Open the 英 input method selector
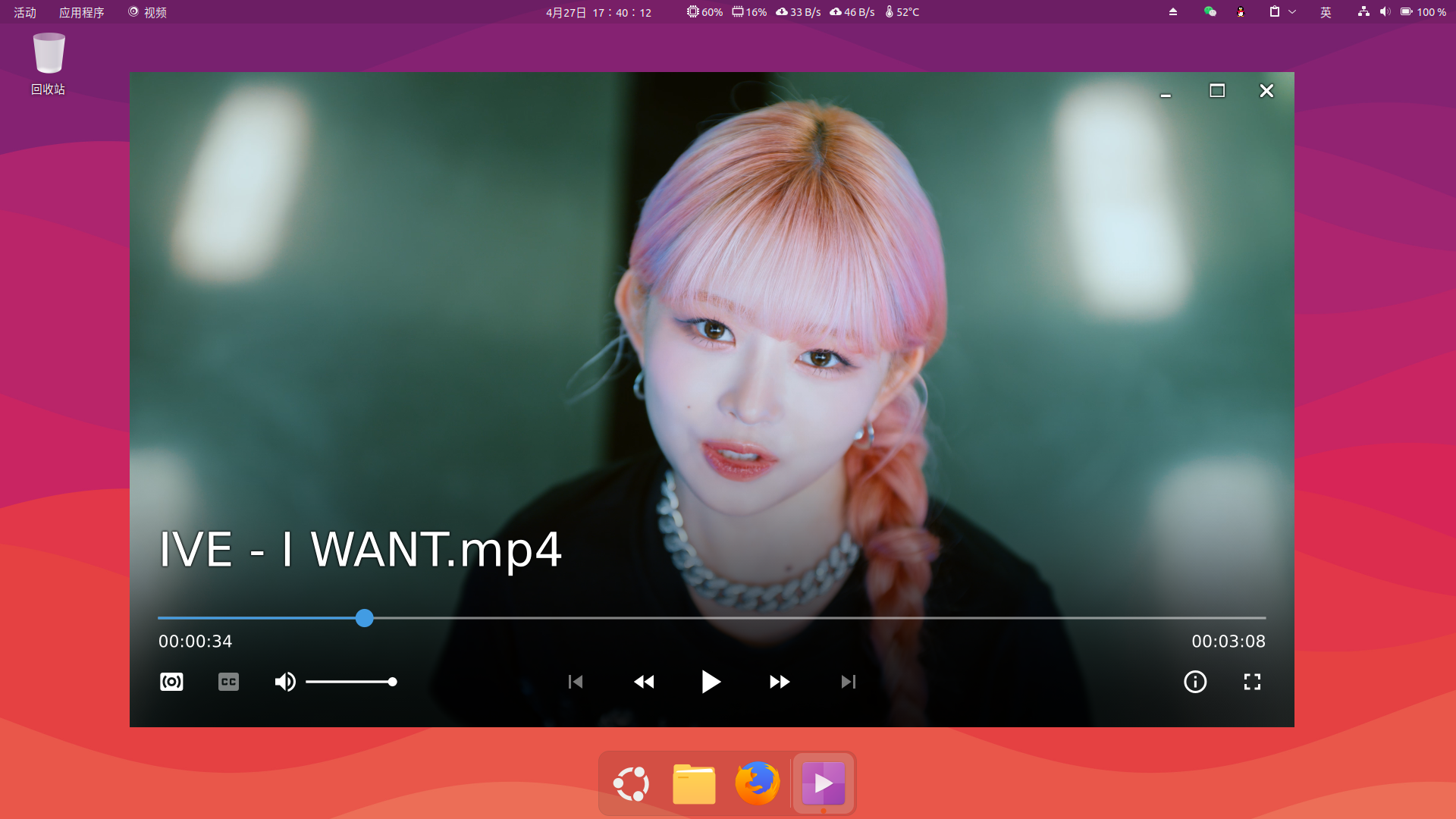1456x819 pixels. [x=1326, y=12]
